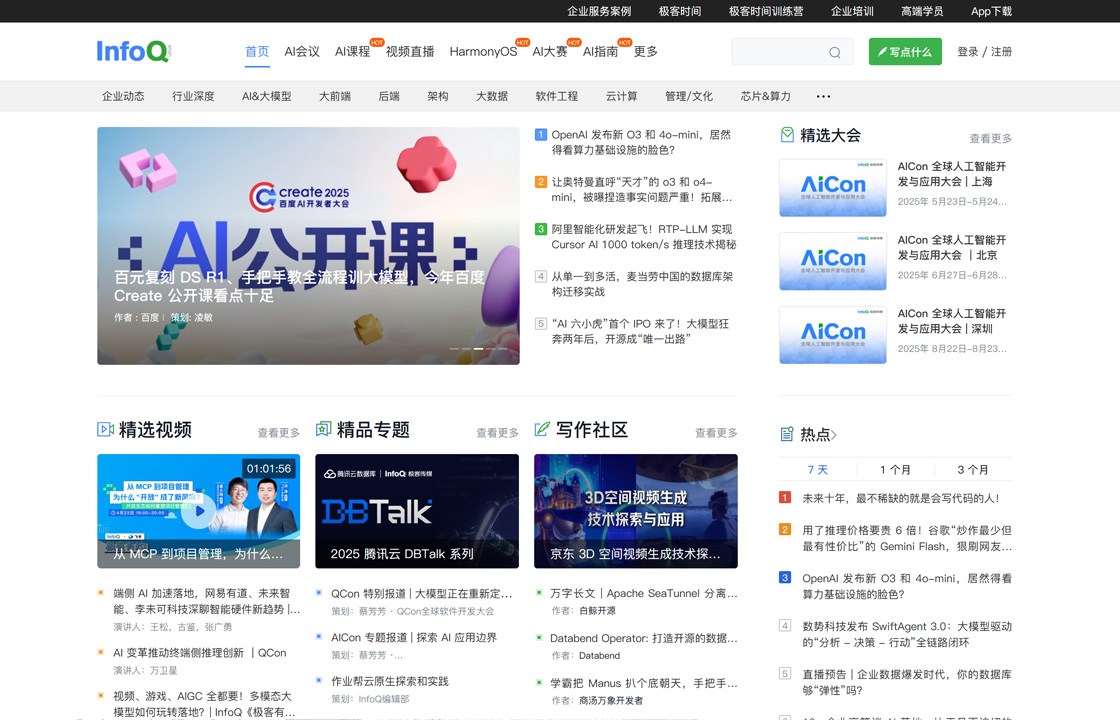Open the AI课程 navigation item
This screenshot has width=1120, height=720.
352,51
